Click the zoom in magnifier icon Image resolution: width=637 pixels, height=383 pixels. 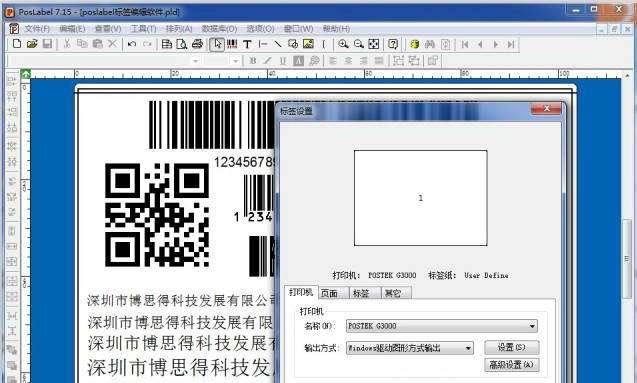[x=343, y=44]
